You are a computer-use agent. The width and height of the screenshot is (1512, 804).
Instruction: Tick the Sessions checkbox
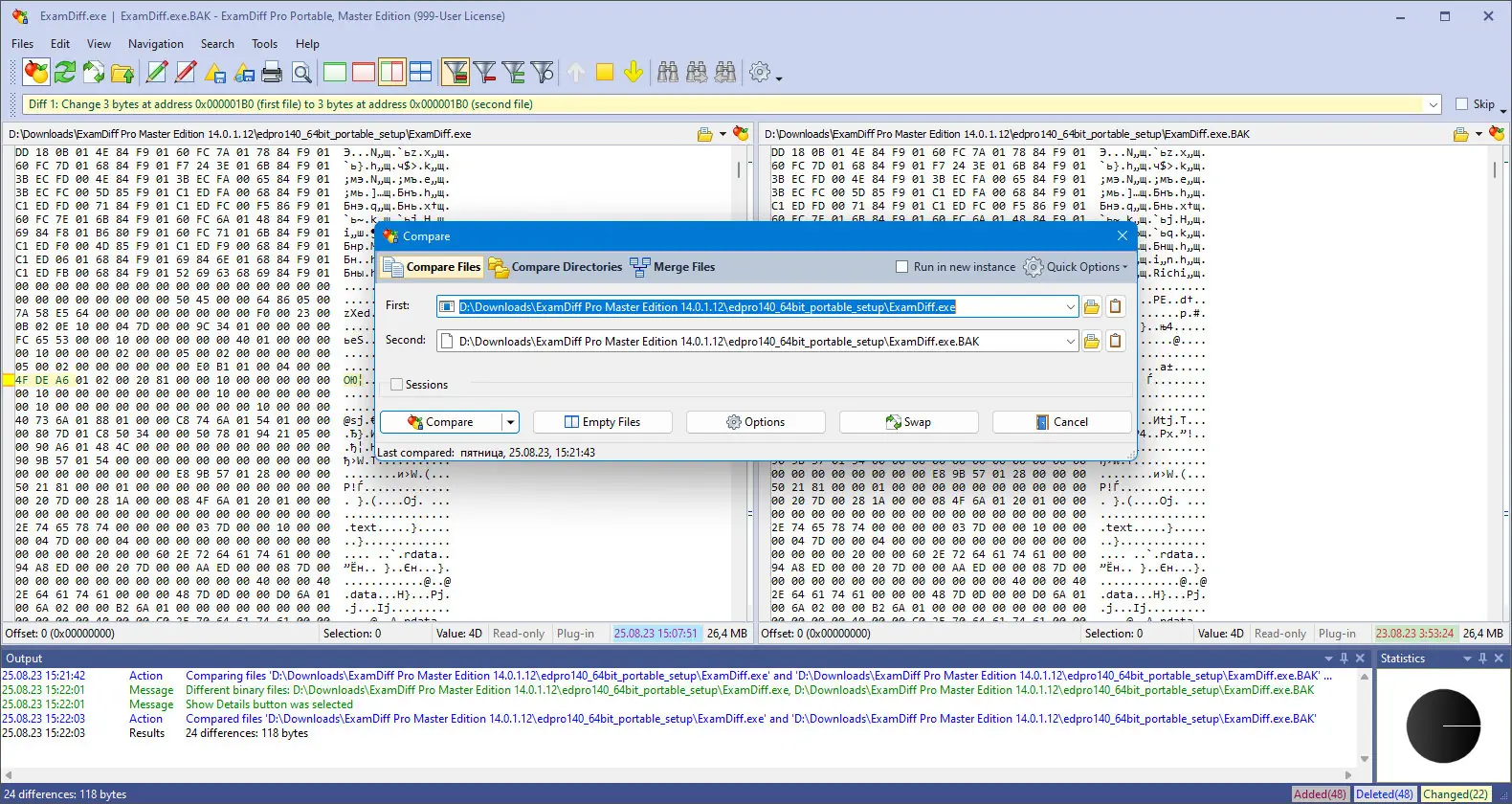(396, 385)
